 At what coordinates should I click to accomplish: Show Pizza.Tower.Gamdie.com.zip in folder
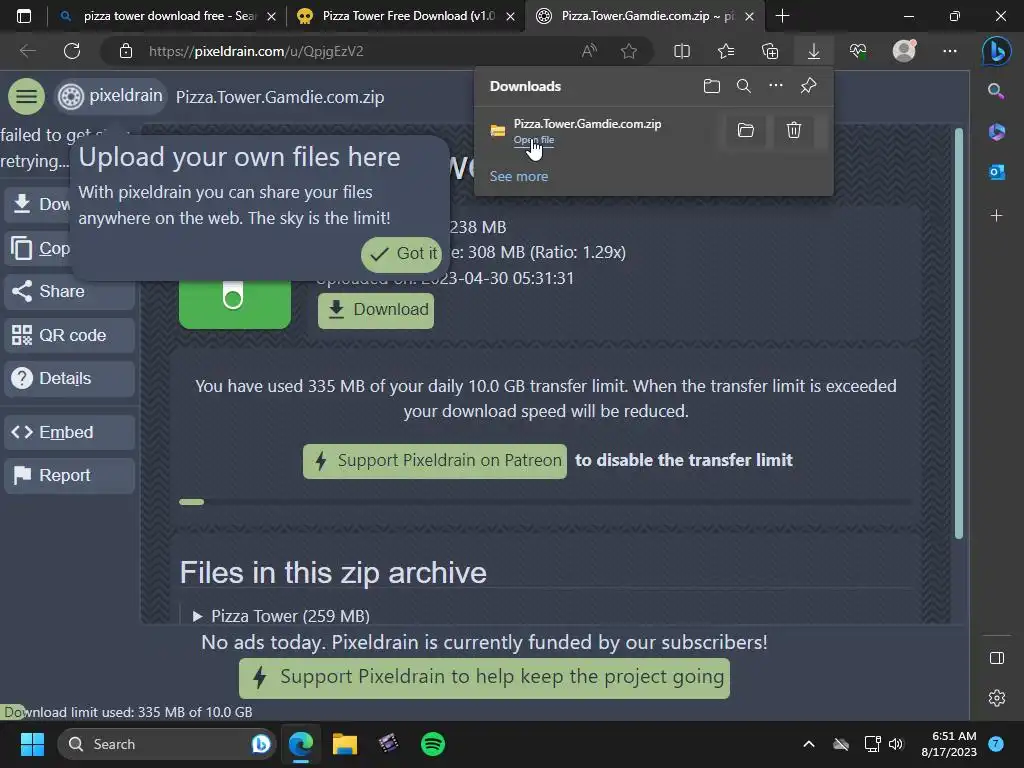(x=746, y=131)
